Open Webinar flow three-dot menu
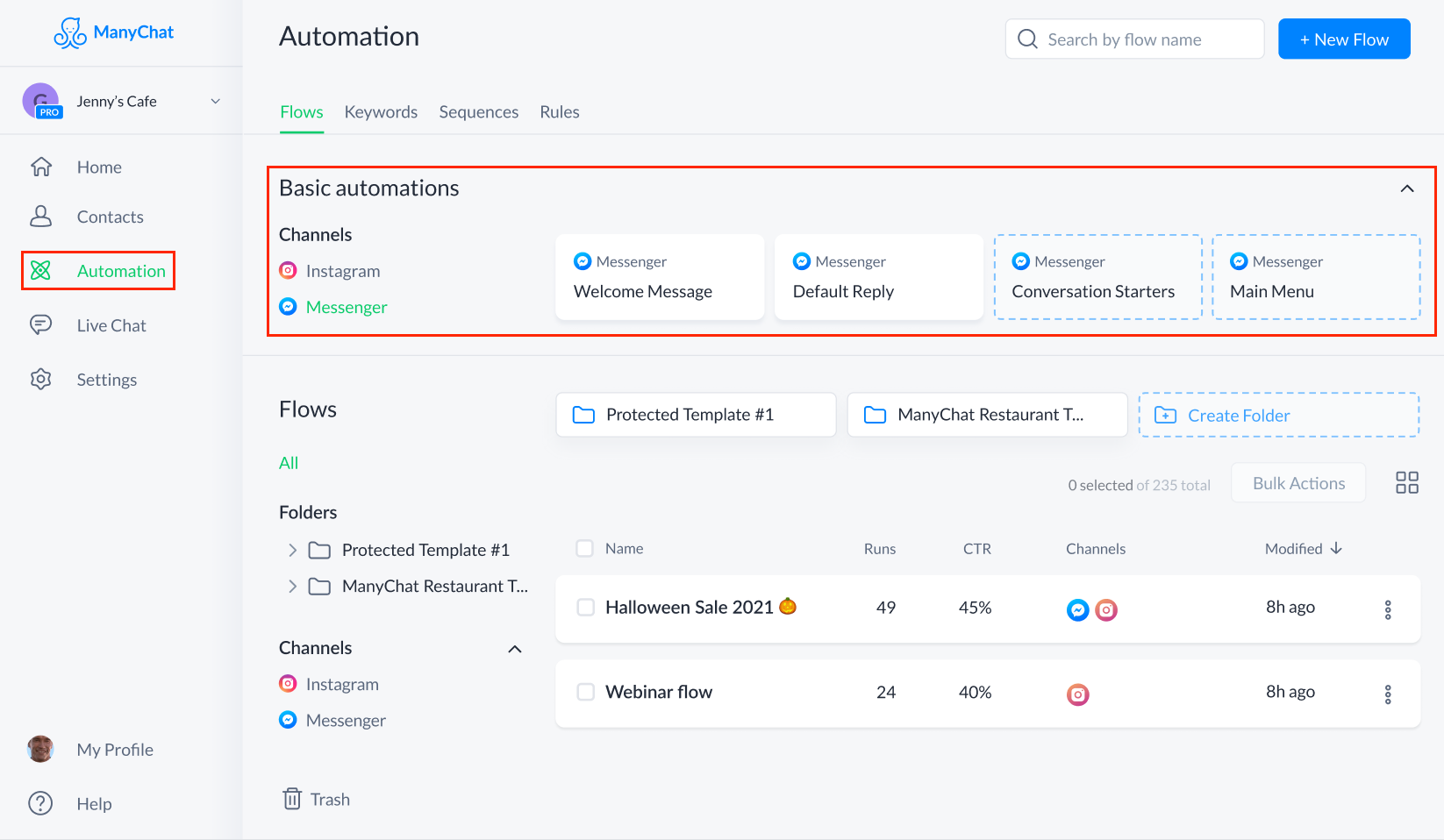 [x=1388, y=694]
